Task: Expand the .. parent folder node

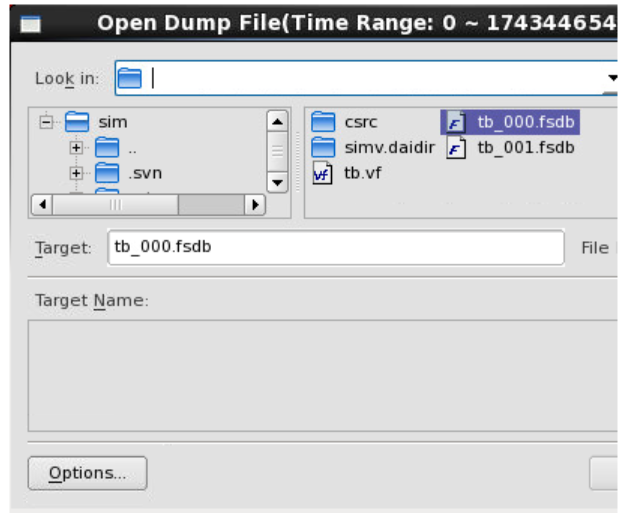Action: point(76,148)
